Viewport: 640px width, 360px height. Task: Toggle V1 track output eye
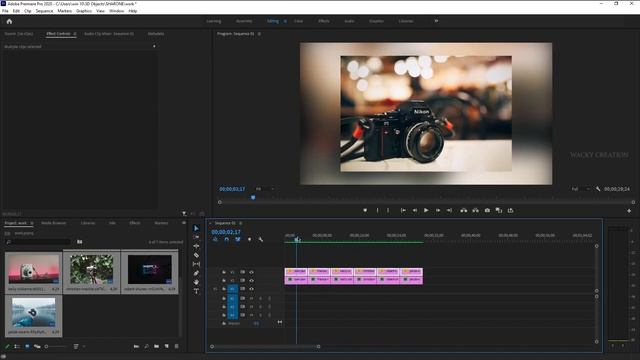tap(251, 289)
